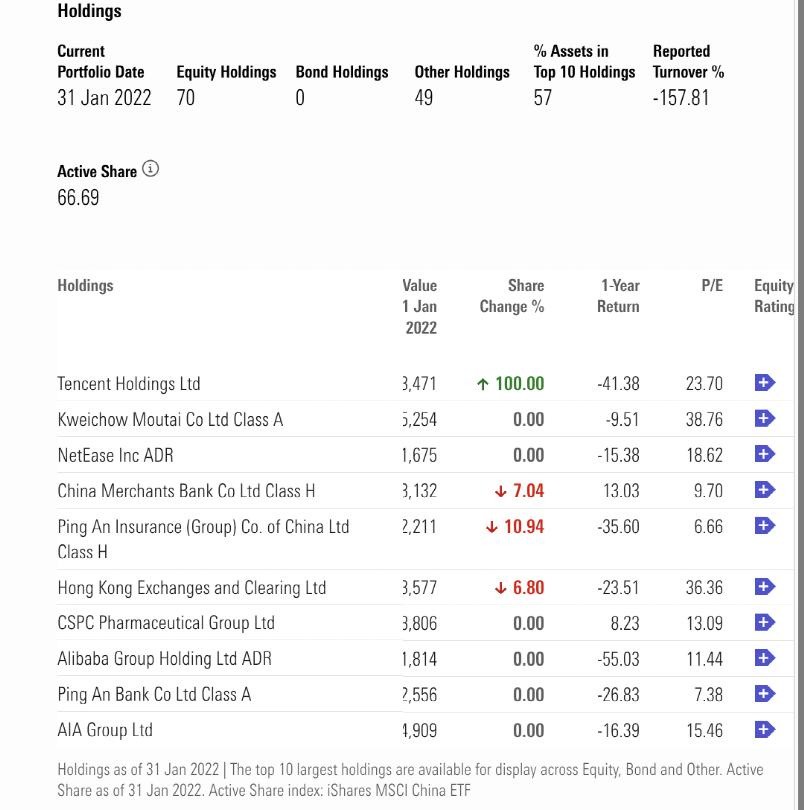Viewport: 804px width, 810px height.
Task: Open rating arrow for Alibaba Group ADR
Action: [x=765, y=658]
